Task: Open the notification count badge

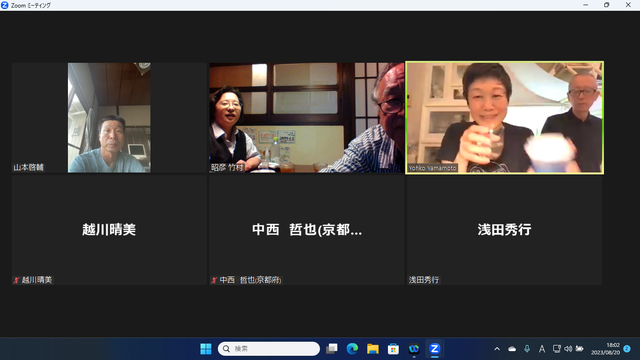Action: point(627,349)
